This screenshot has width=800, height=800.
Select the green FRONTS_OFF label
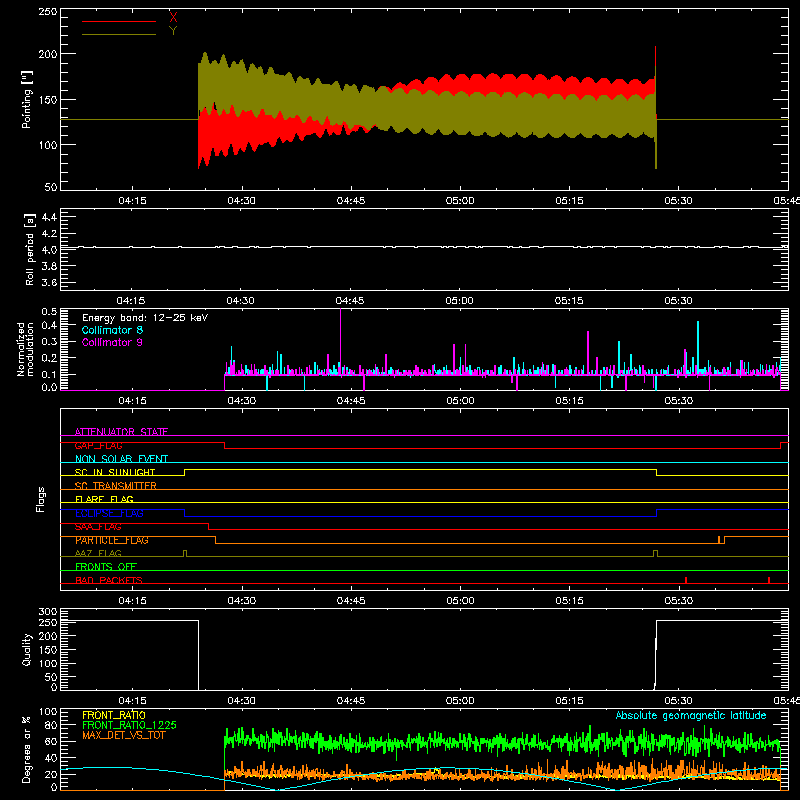[x=106, y=567]
